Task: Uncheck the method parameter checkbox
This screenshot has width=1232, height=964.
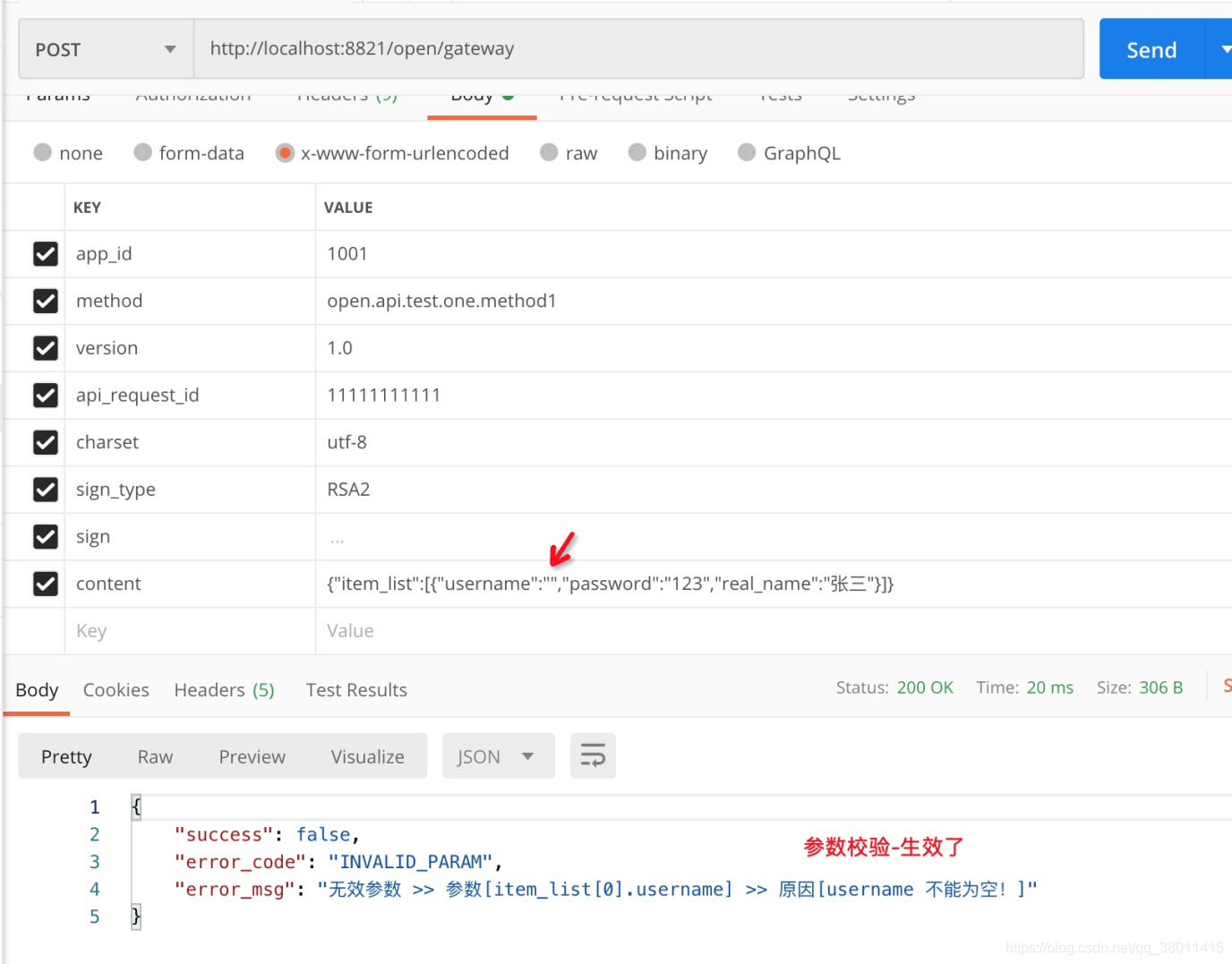Action: coord(46,301)
